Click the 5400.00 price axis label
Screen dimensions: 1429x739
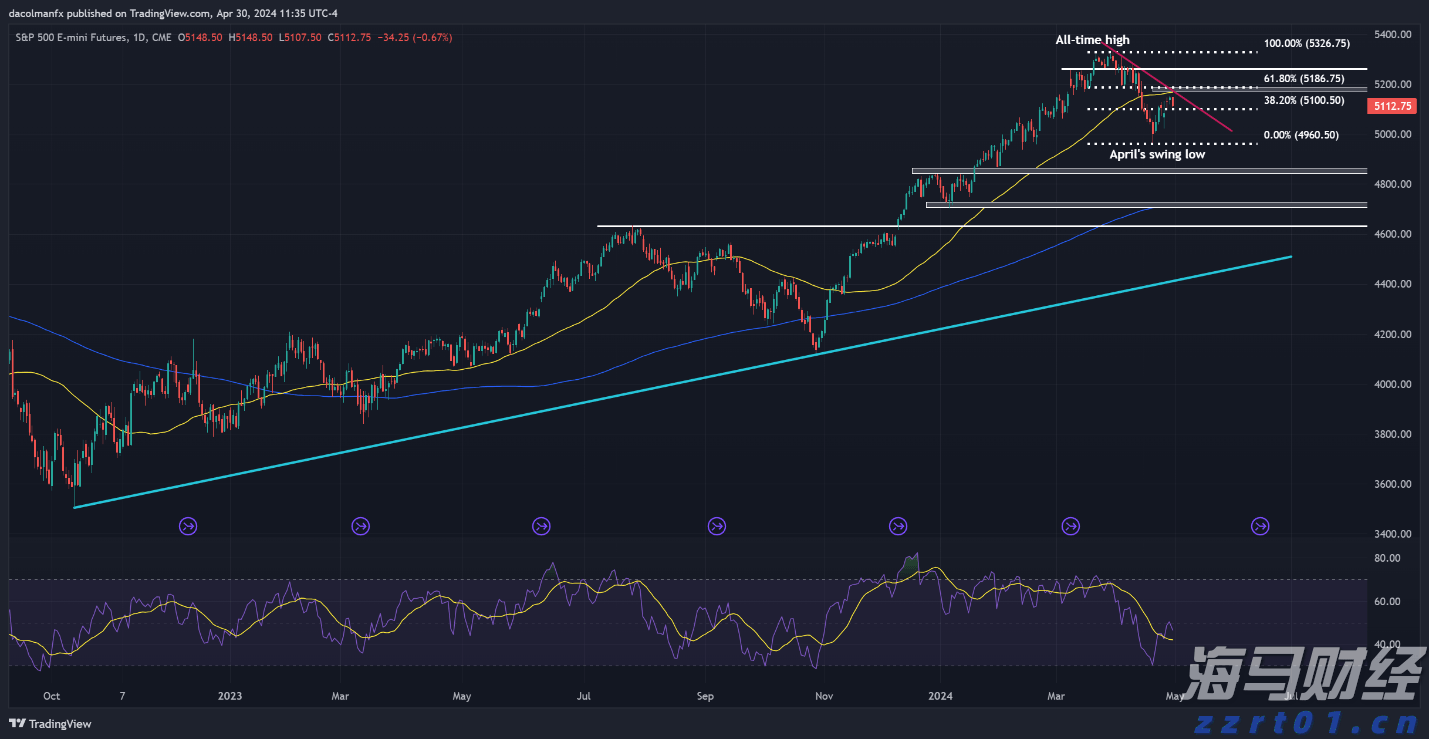click(1391, 35)
